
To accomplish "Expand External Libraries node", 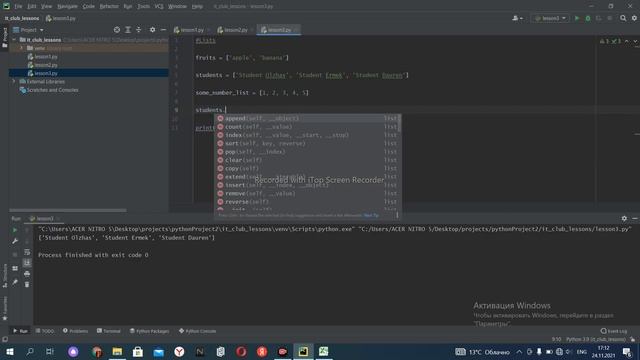I will pos(15,82).
